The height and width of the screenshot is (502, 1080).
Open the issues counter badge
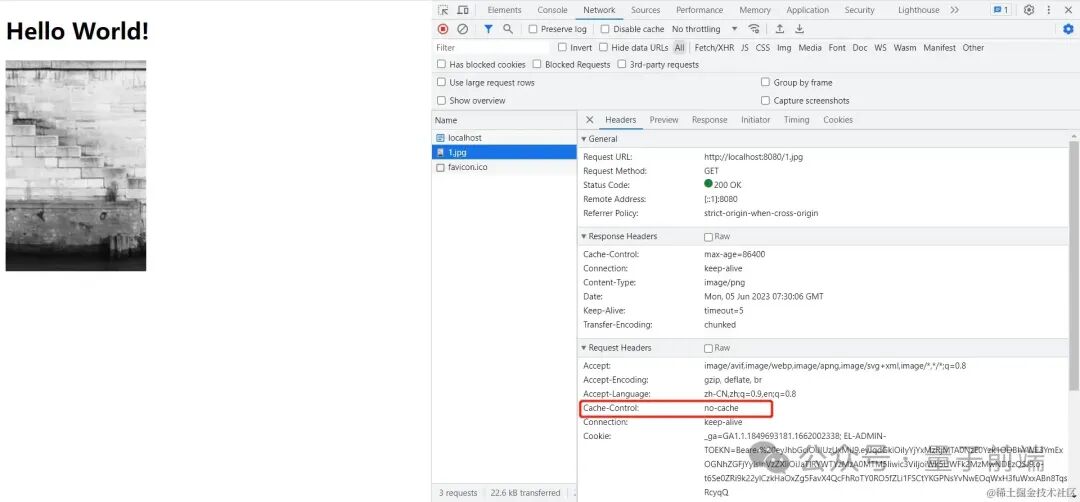tap(1001, 10)
